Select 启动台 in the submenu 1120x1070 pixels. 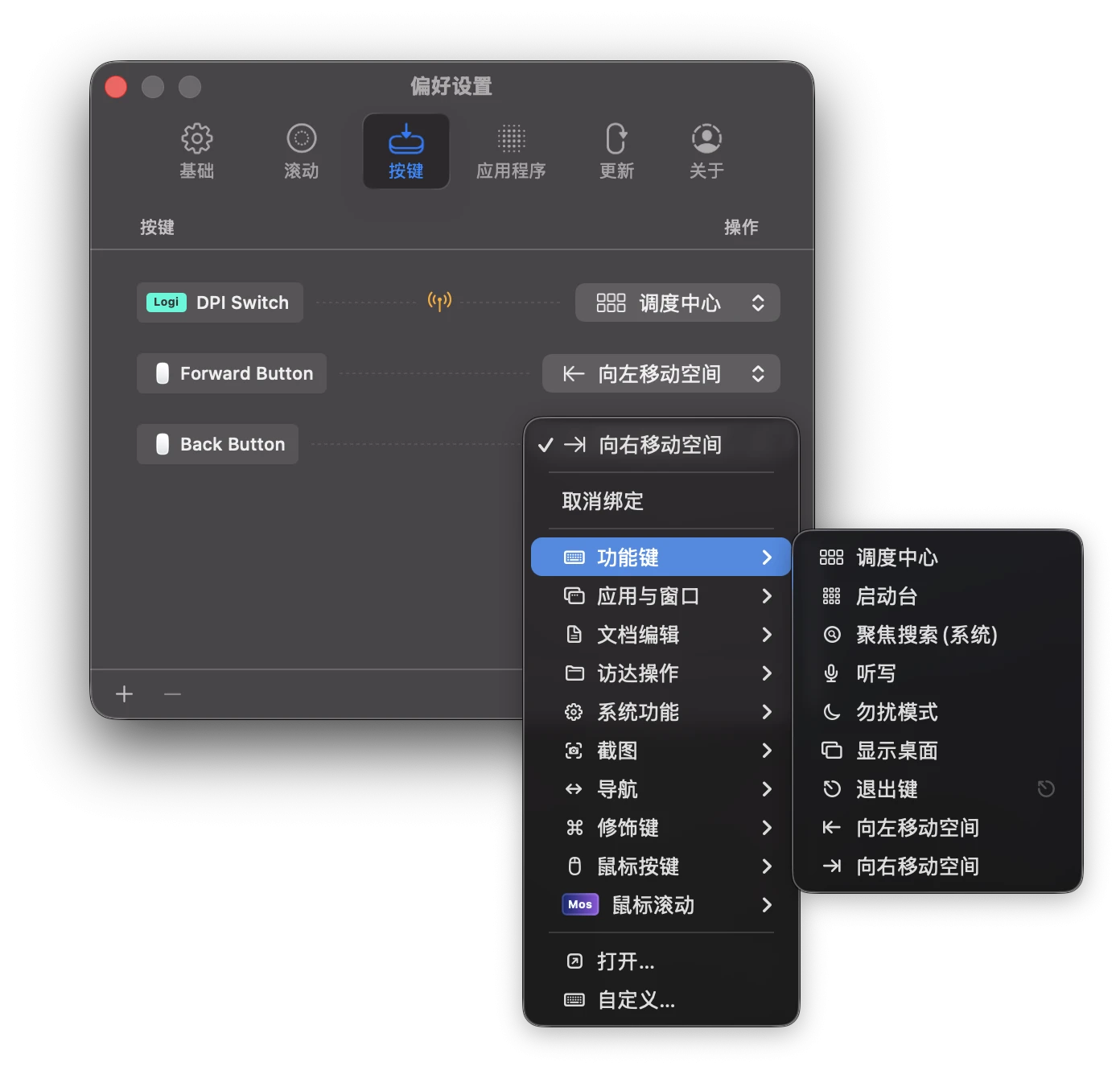937,596
